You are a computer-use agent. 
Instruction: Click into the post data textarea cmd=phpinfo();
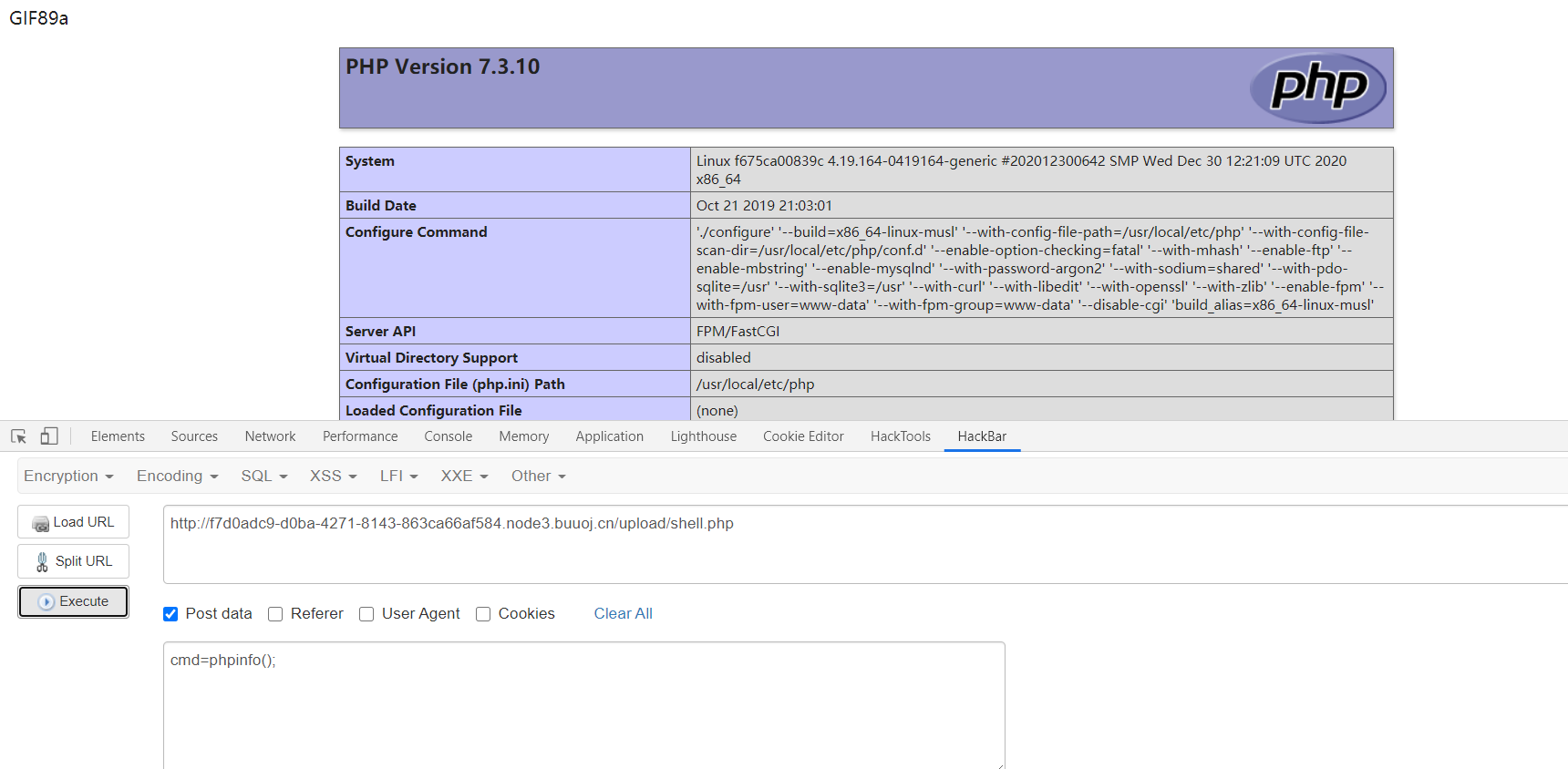584,705
